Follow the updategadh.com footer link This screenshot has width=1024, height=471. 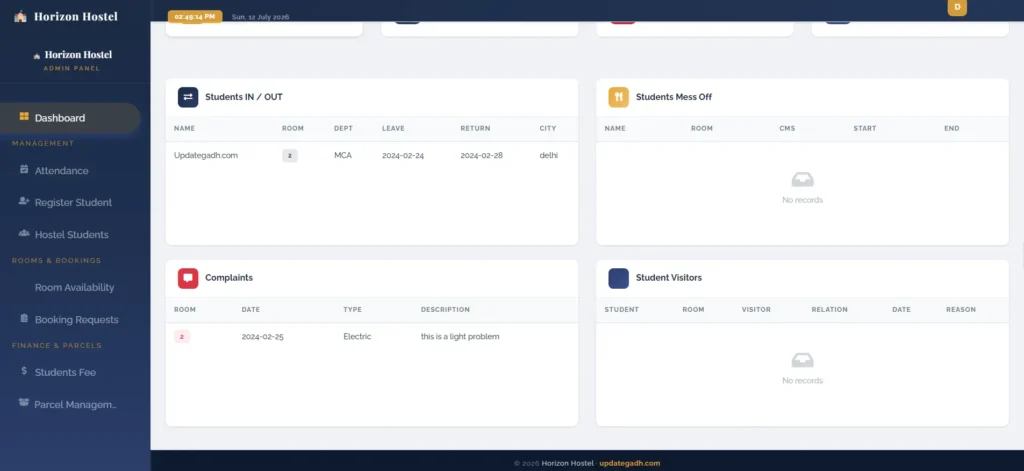(630, 463)
